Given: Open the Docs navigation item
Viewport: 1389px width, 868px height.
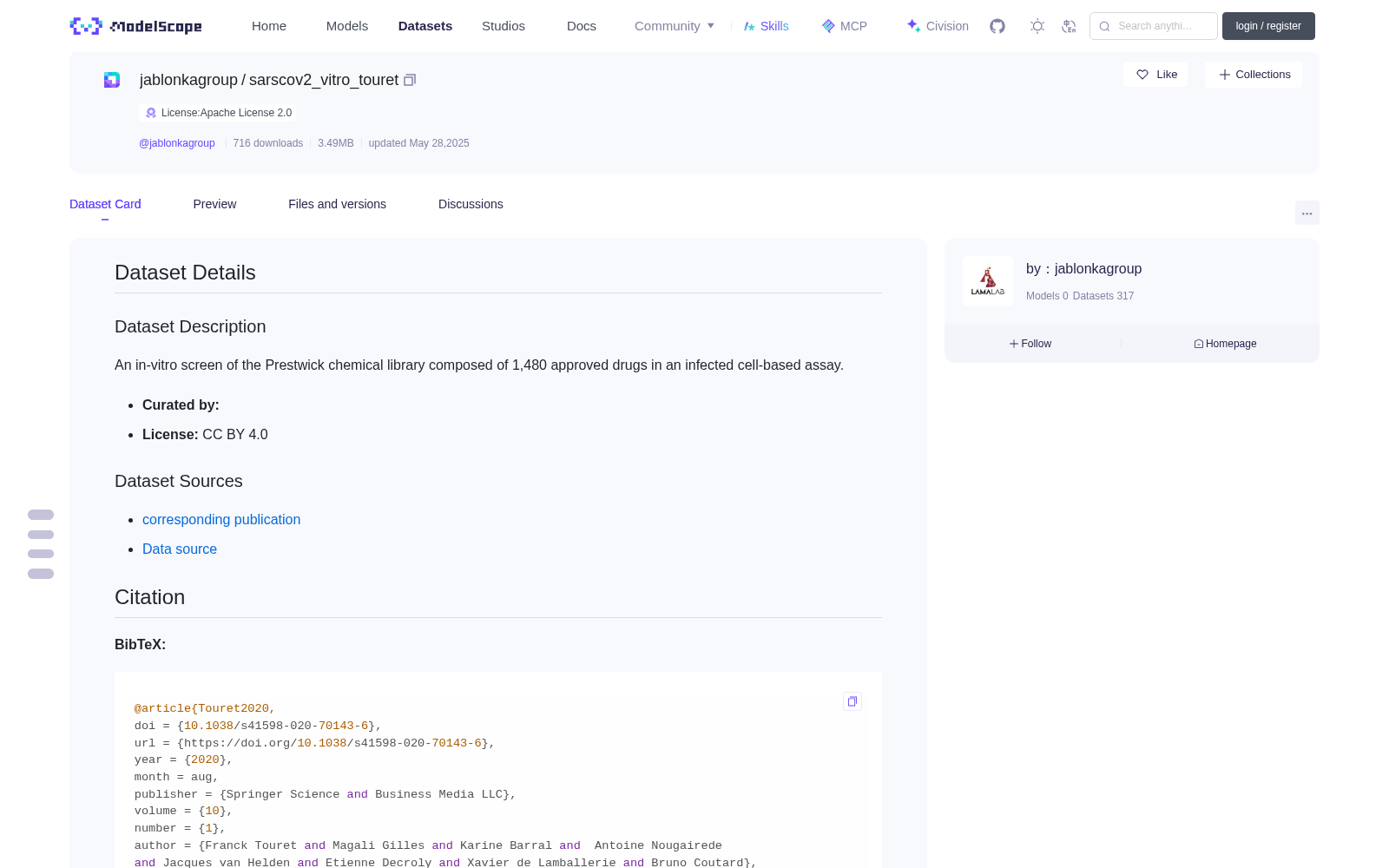Looking at the screenshot, I should click(x=582, y=26).
